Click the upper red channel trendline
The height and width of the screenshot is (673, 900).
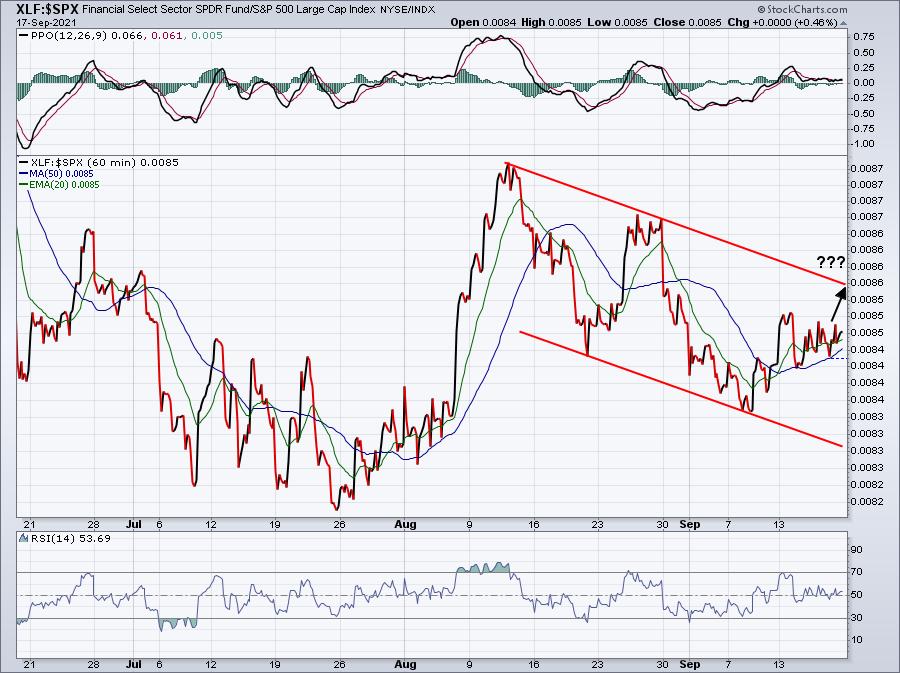(677, 223)
